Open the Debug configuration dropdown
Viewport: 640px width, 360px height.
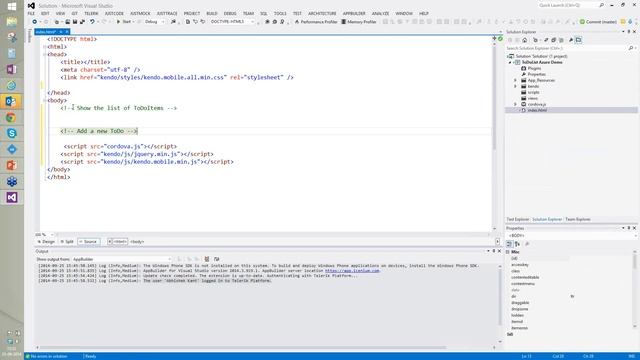154,22
